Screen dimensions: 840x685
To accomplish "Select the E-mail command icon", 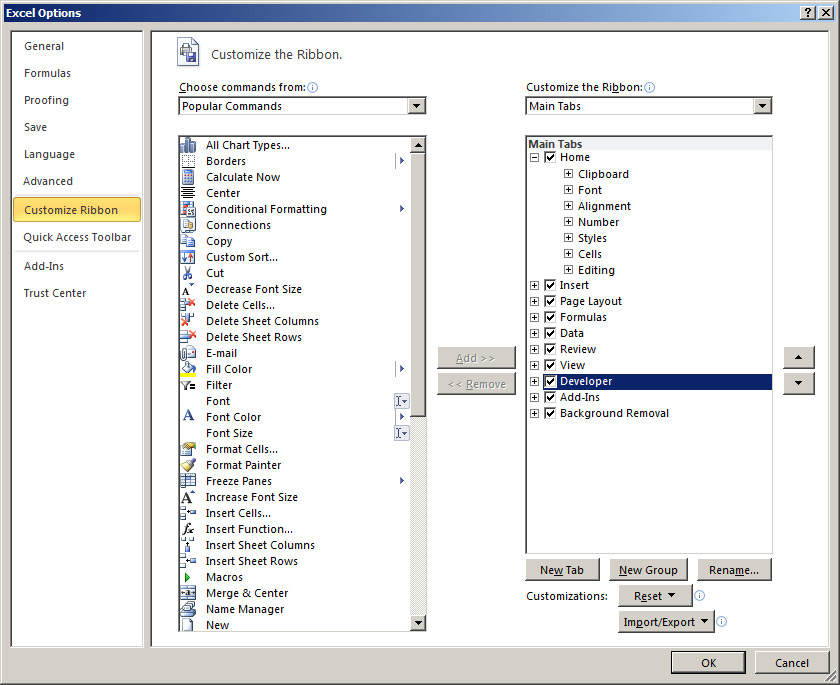I will (x=188, y=353).
